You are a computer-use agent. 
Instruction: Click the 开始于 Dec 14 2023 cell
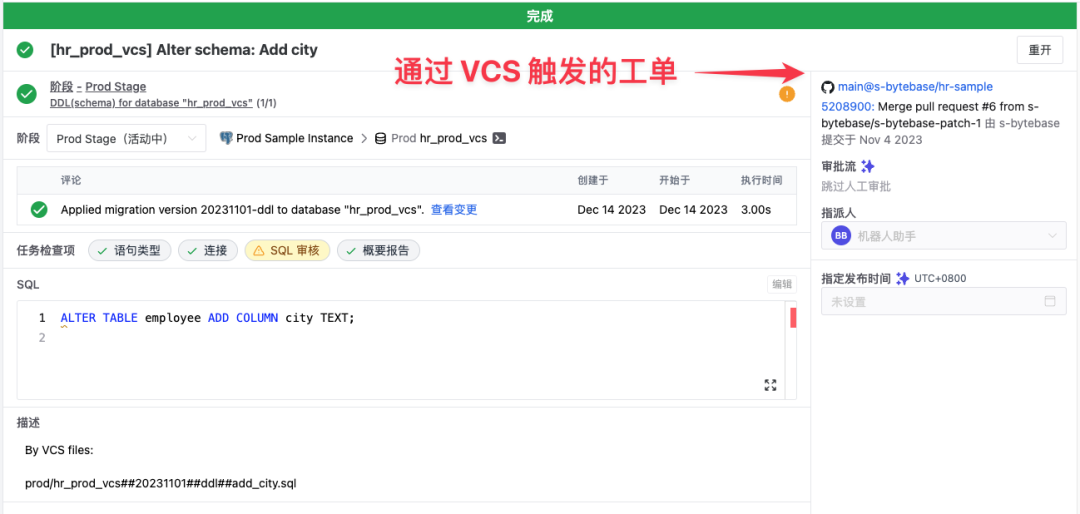coord(693,210)
